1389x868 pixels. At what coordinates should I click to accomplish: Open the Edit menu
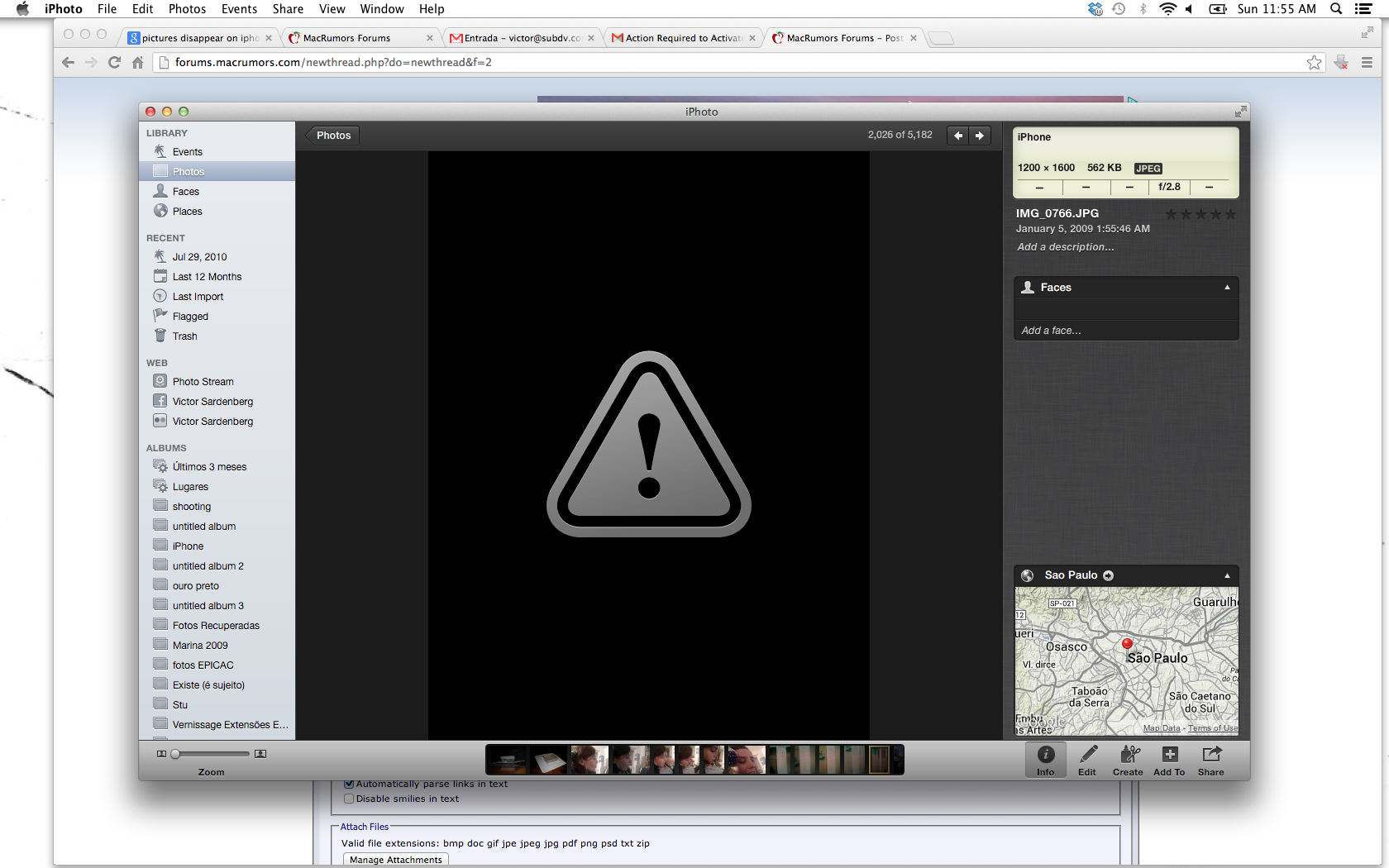[142, 8]
